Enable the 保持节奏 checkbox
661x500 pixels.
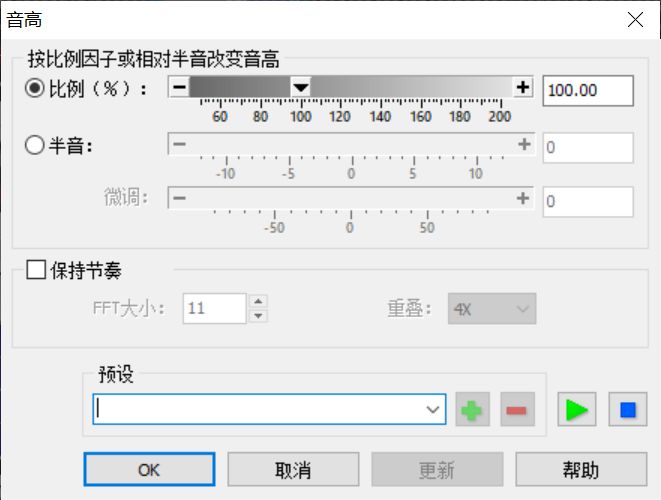(x=36, y=269)
